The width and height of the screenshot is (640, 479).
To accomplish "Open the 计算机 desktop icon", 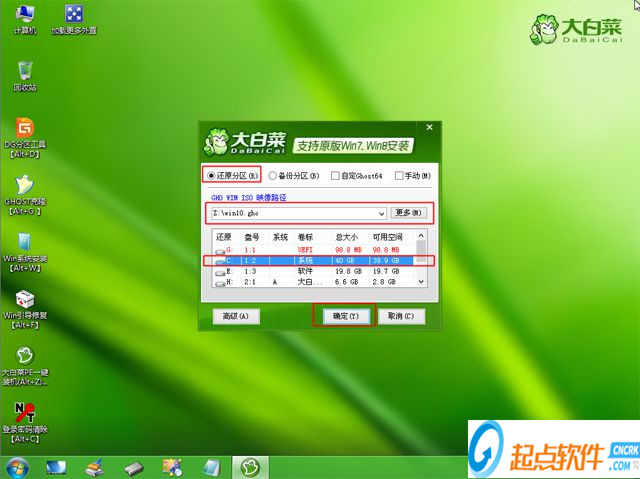I will pos(24,14).
